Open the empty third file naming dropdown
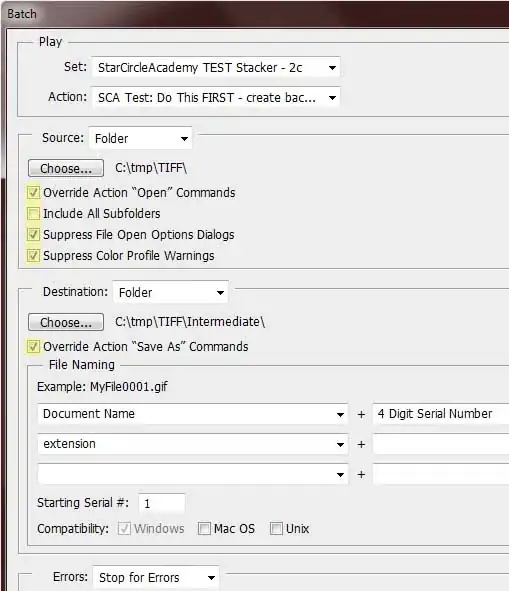 click(x=193, y=474)
